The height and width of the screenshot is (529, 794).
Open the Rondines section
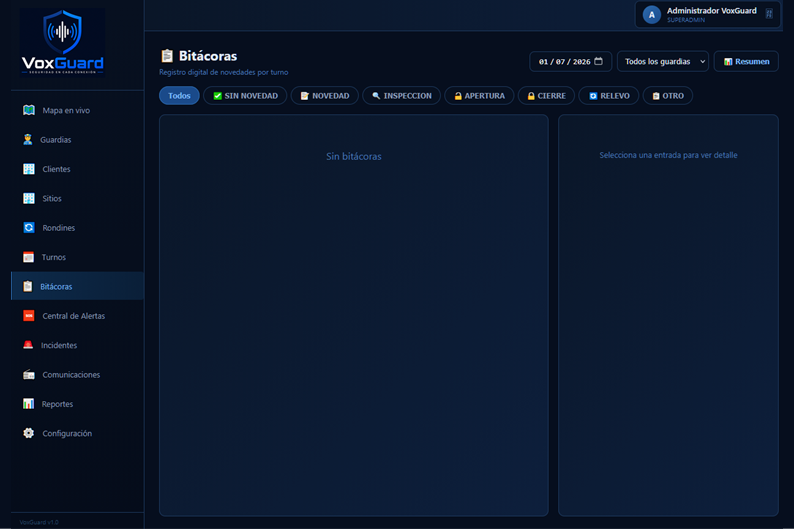click(77, 227)
